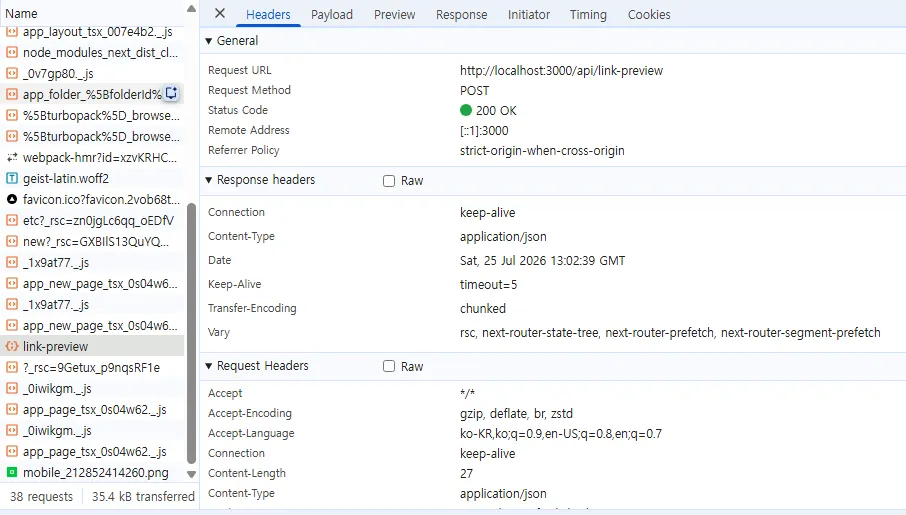The width and height of the screenshot is (906, 515).
Task: Select the Response tab
Action: pos(461,14)
